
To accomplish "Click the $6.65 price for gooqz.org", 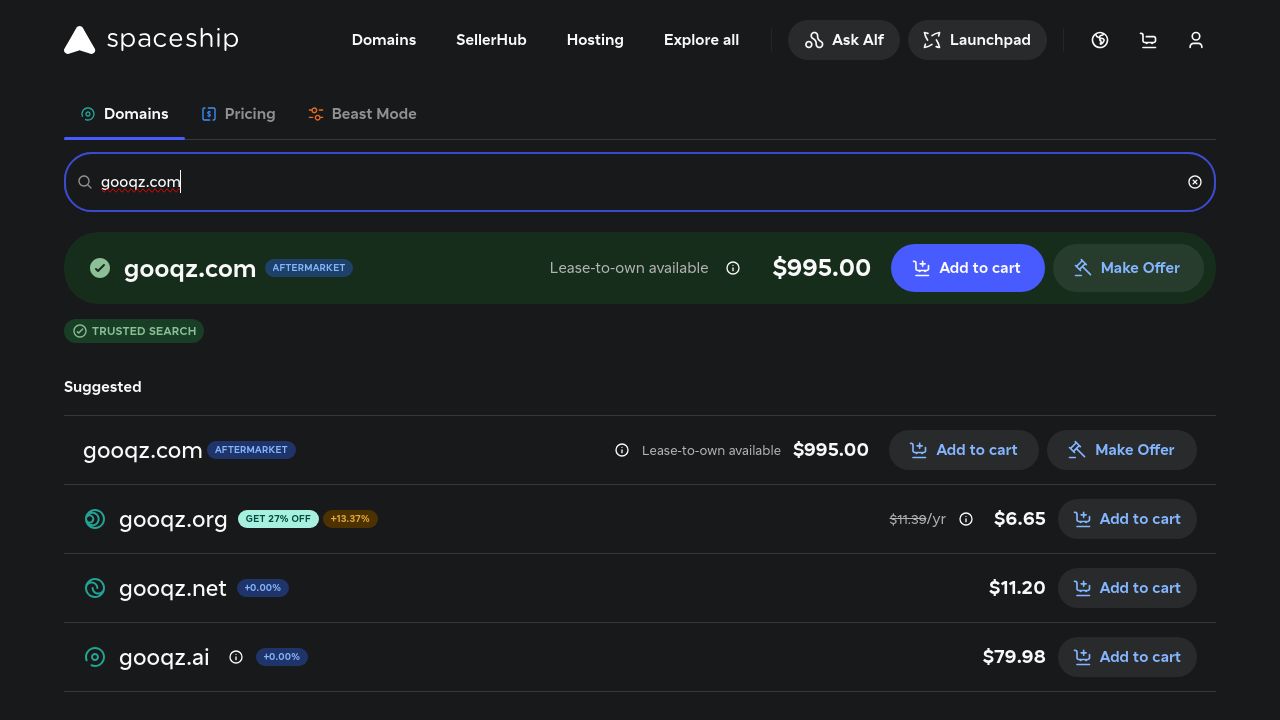I will pyautogui.click(x=1020, y=519).
